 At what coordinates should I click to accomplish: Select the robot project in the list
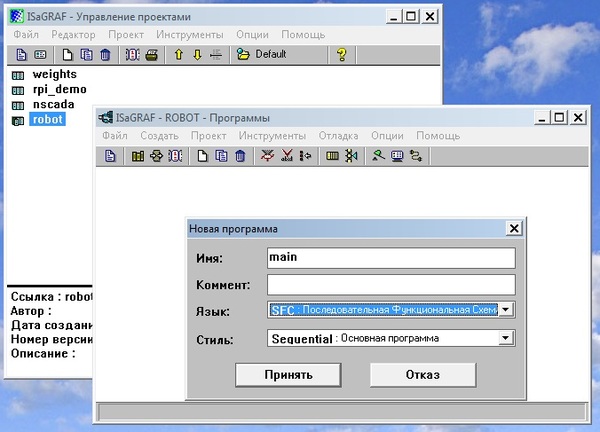(47, 119)
